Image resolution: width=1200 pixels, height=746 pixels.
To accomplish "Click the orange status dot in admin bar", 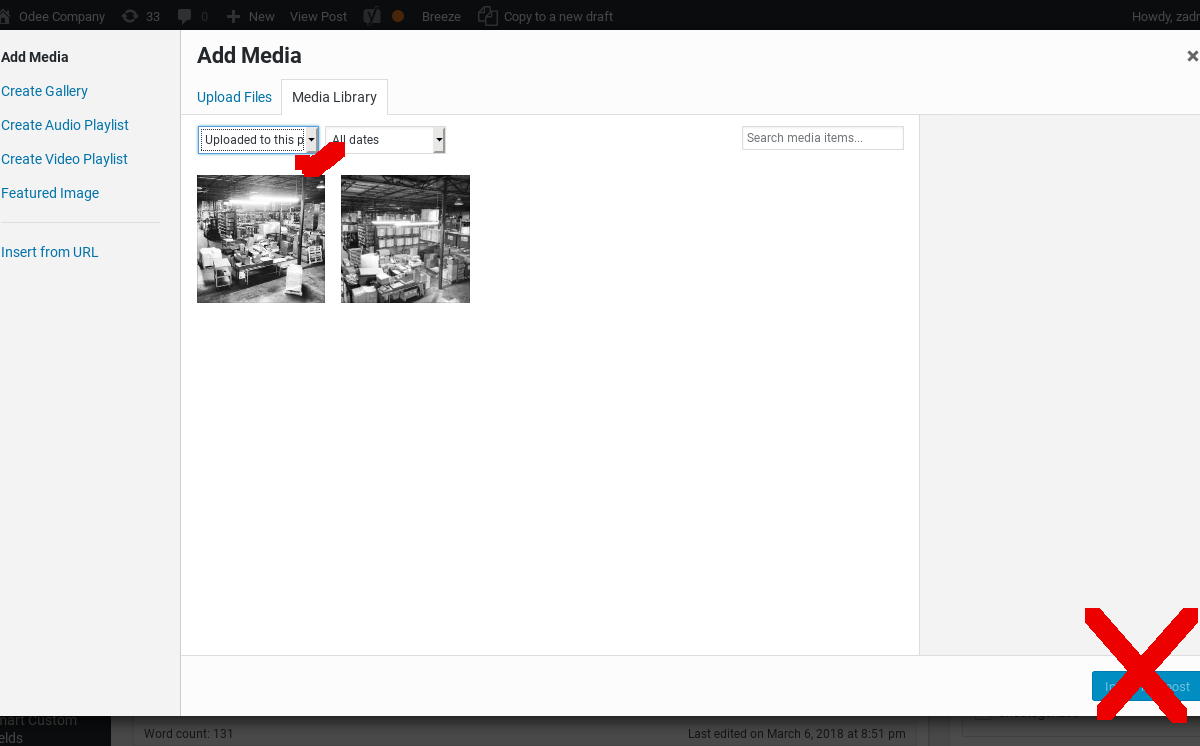I will click(x=398, y=16).
